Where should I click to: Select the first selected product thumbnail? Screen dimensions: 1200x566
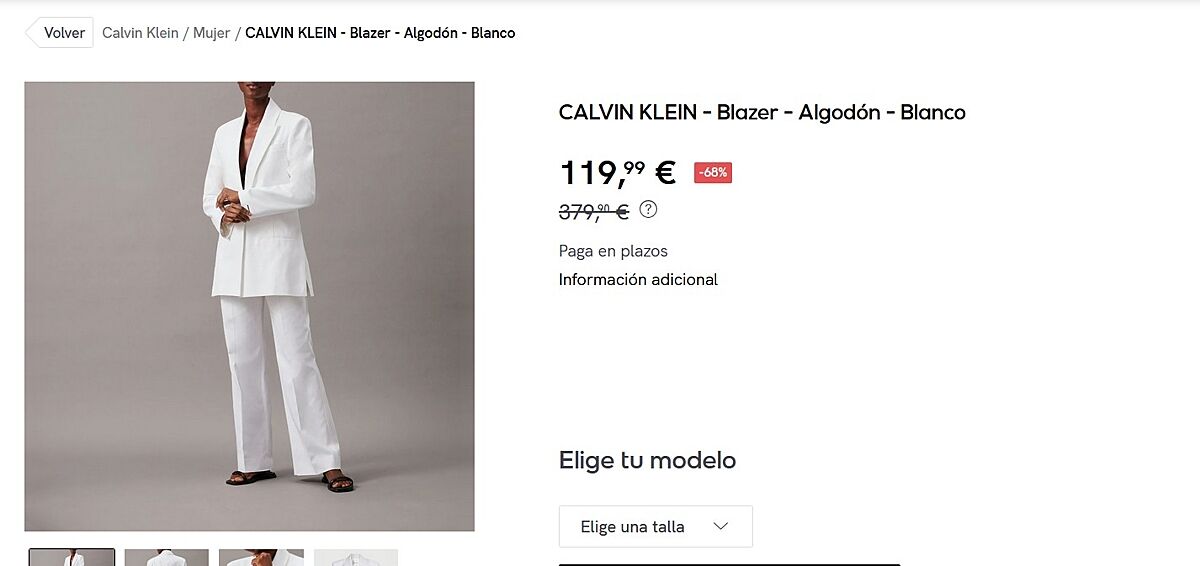point(72,557)
